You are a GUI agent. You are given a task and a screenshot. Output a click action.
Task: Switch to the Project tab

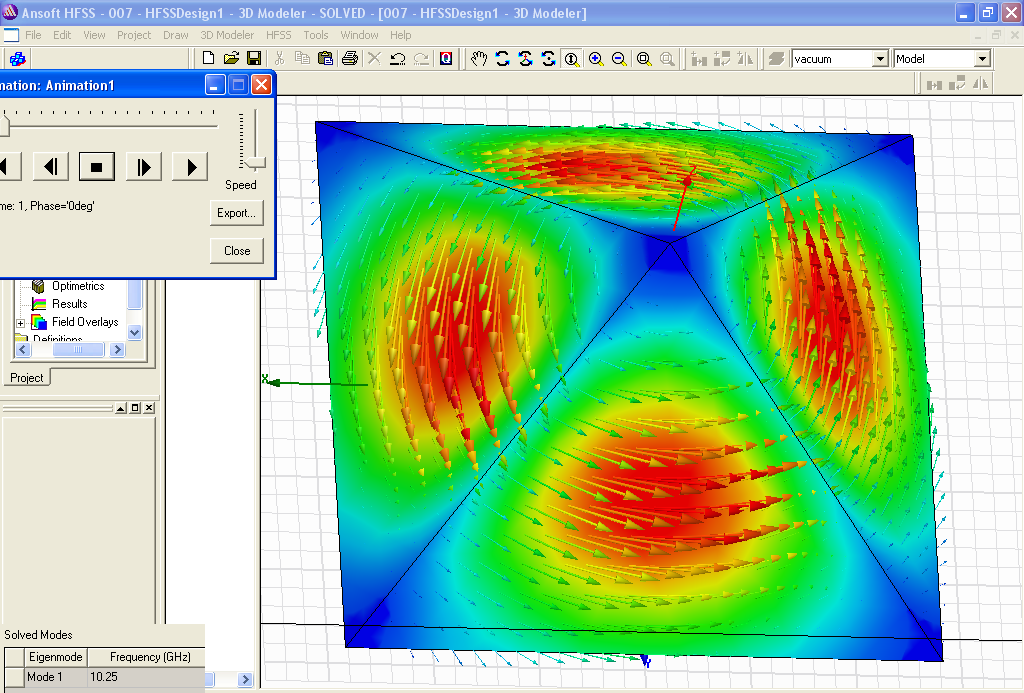27,378
